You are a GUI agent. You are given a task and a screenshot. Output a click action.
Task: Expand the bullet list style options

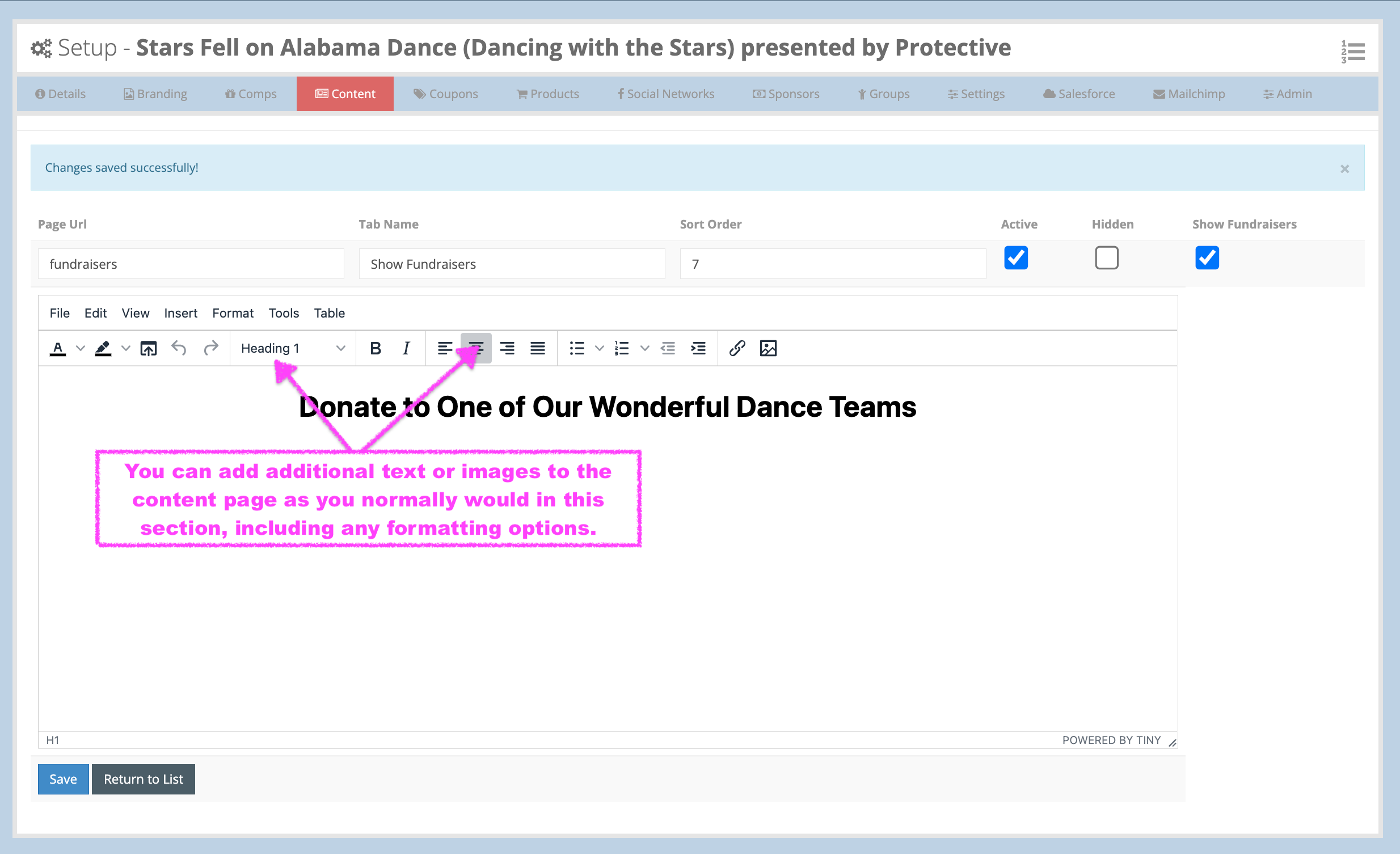(x=599, y=348)
